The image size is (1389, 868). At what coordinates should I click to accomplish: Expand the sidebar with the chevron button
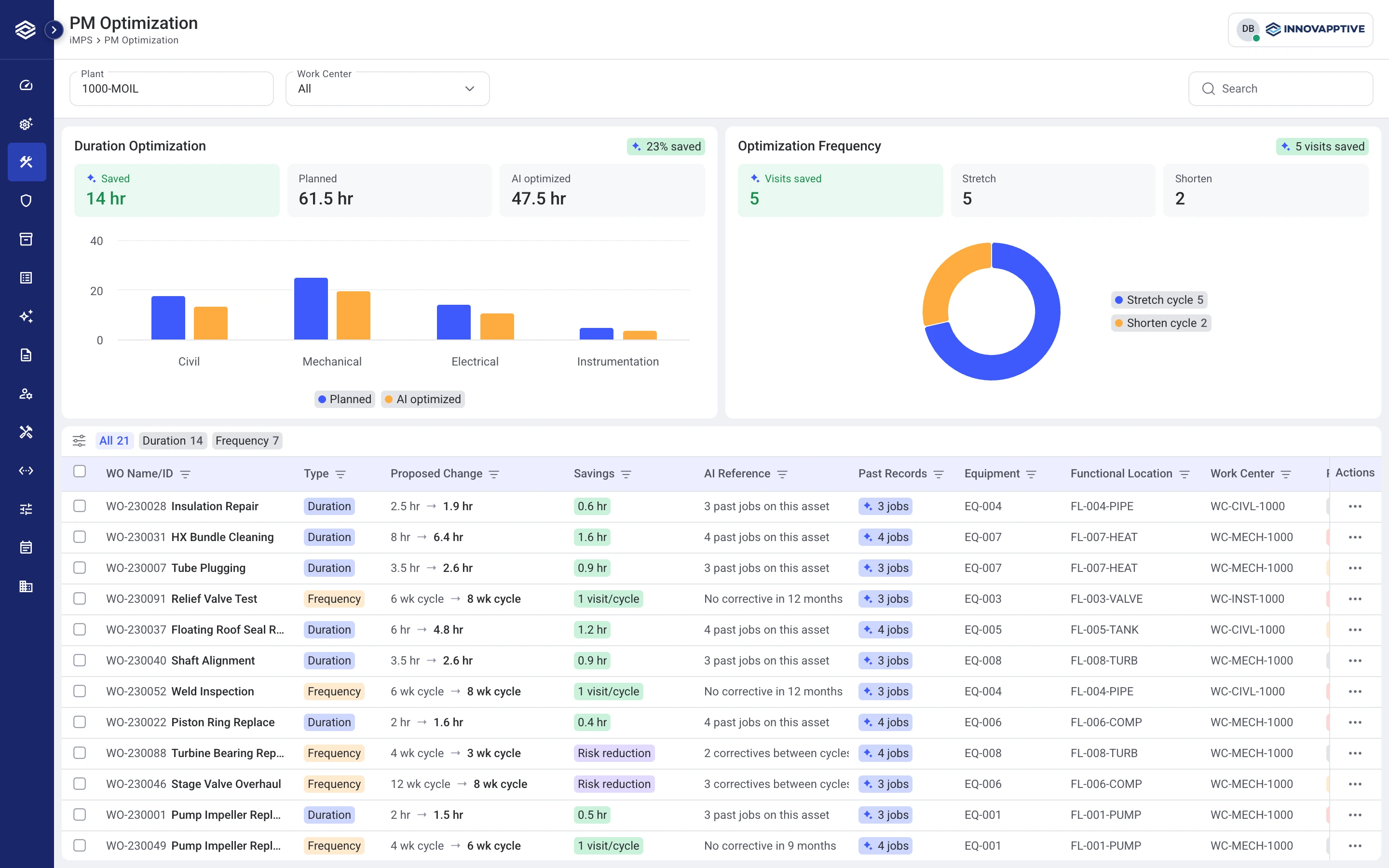pyautogui.click(x=54, y=29)
